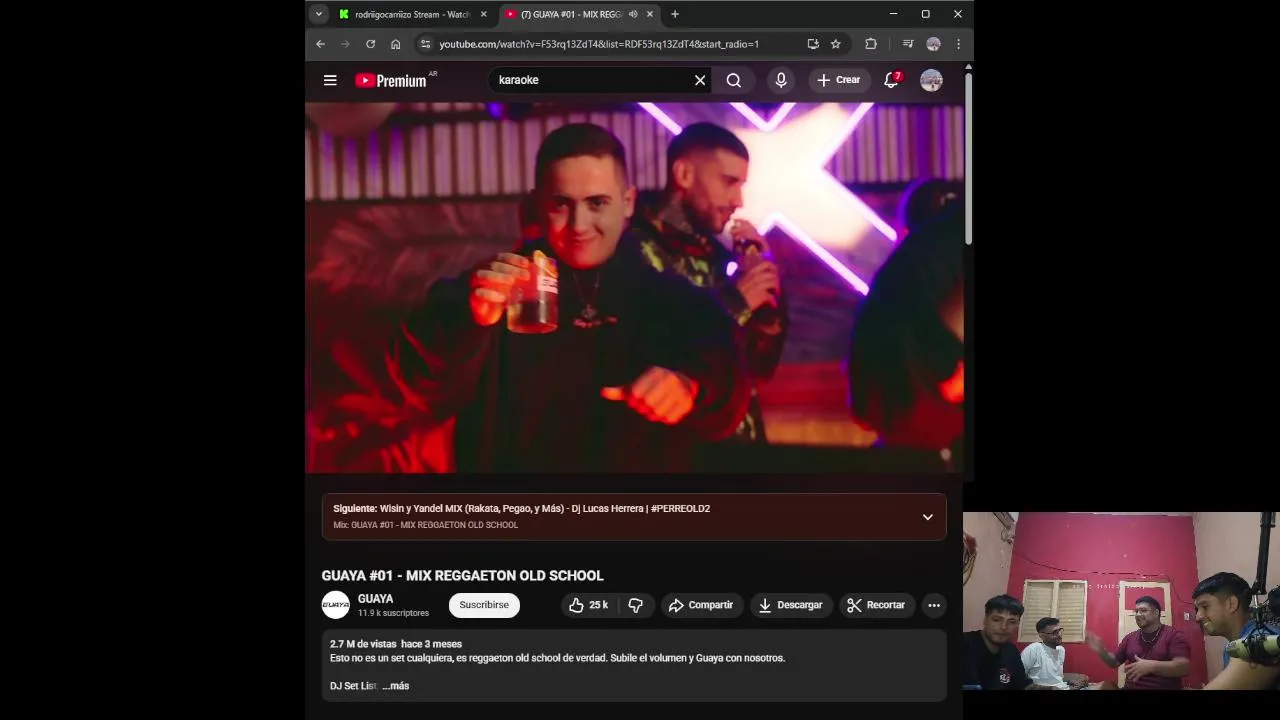The height and width of the screenshot is (720, 1280).
Task: Share with Compartir button
Action: (x=701, y=605)
